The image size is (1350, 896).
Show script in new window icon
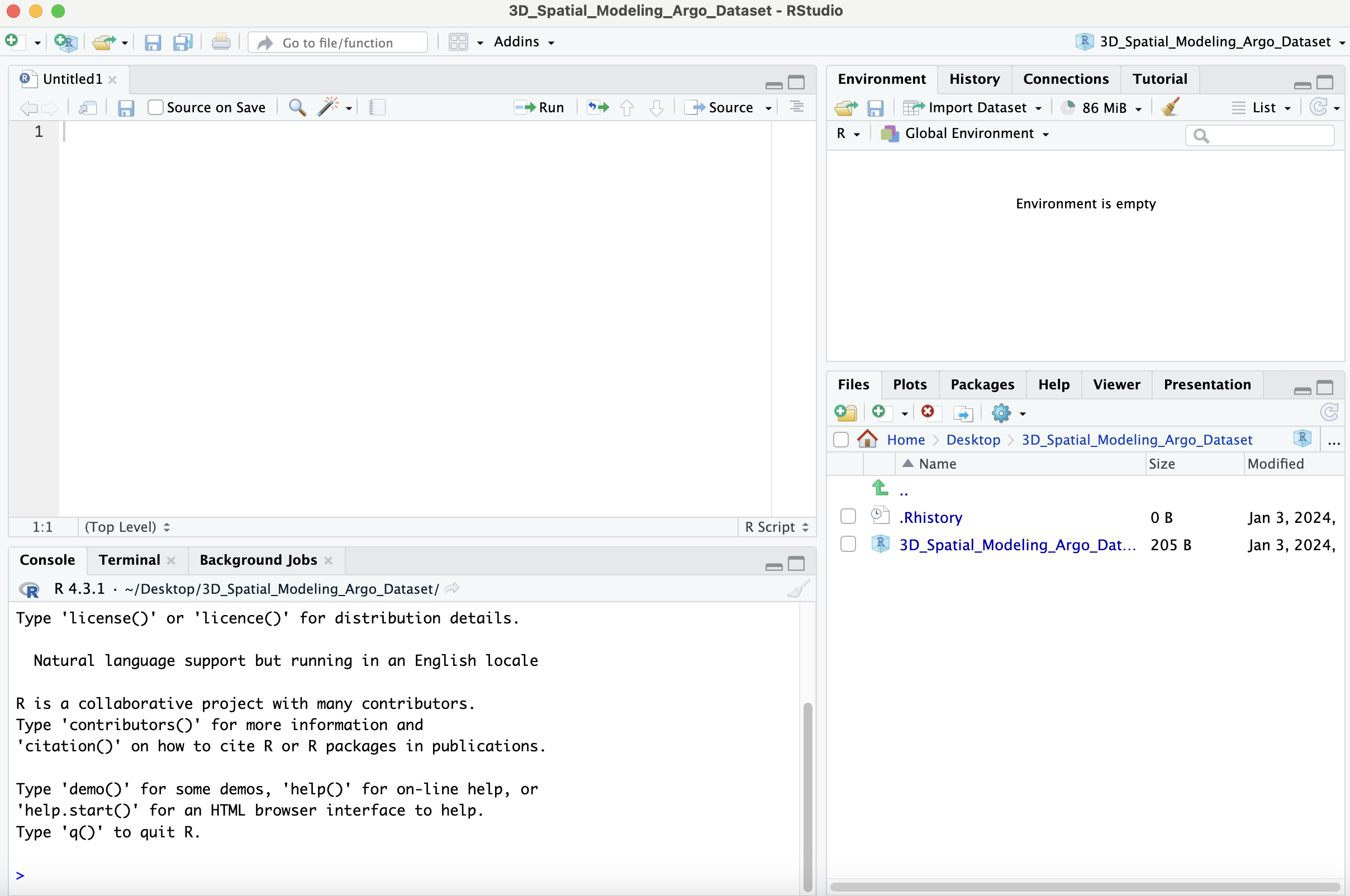pos(87,107)
